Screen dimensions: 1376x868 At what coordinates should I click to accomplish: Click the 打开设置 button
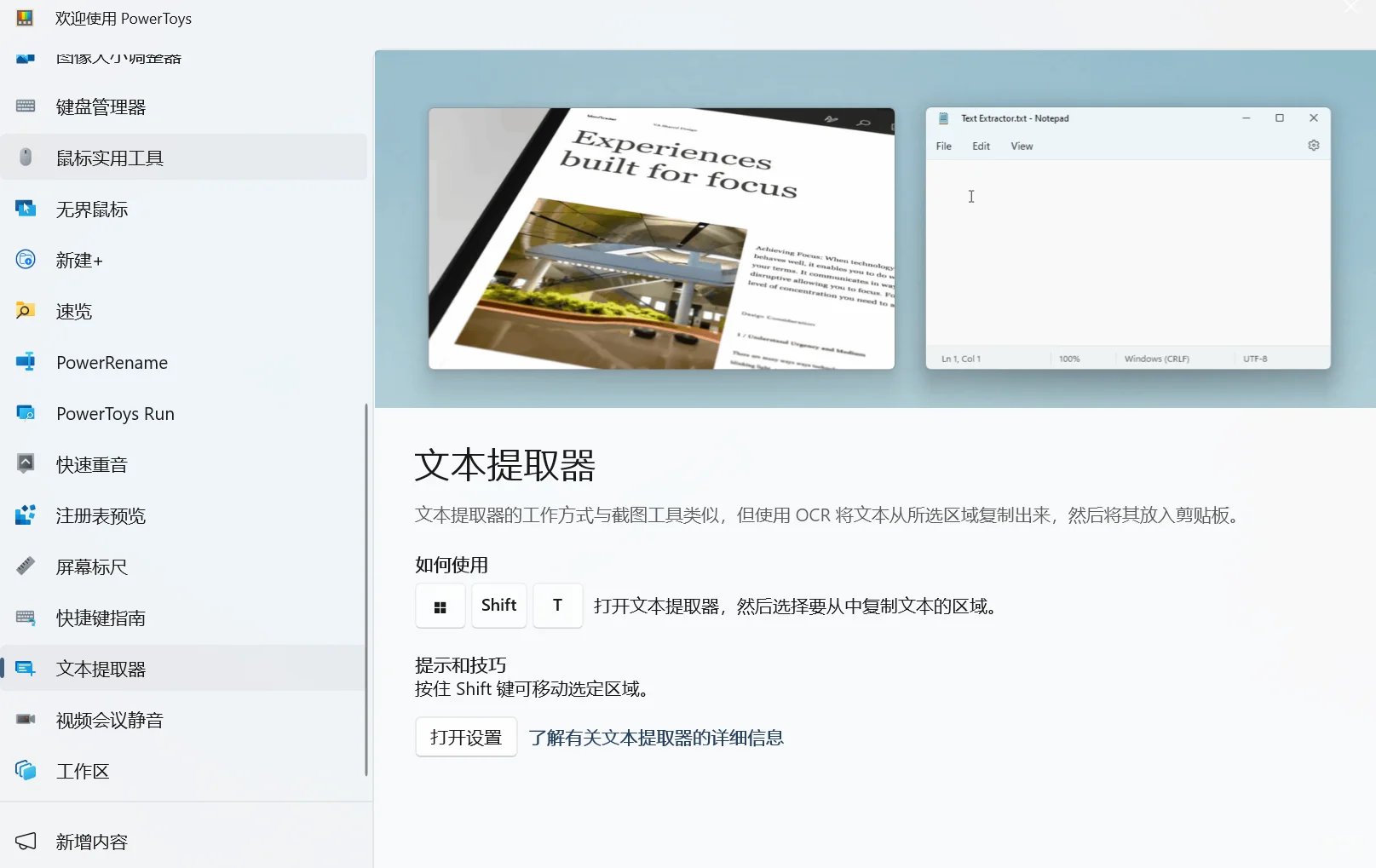click(x=466, y=737)
